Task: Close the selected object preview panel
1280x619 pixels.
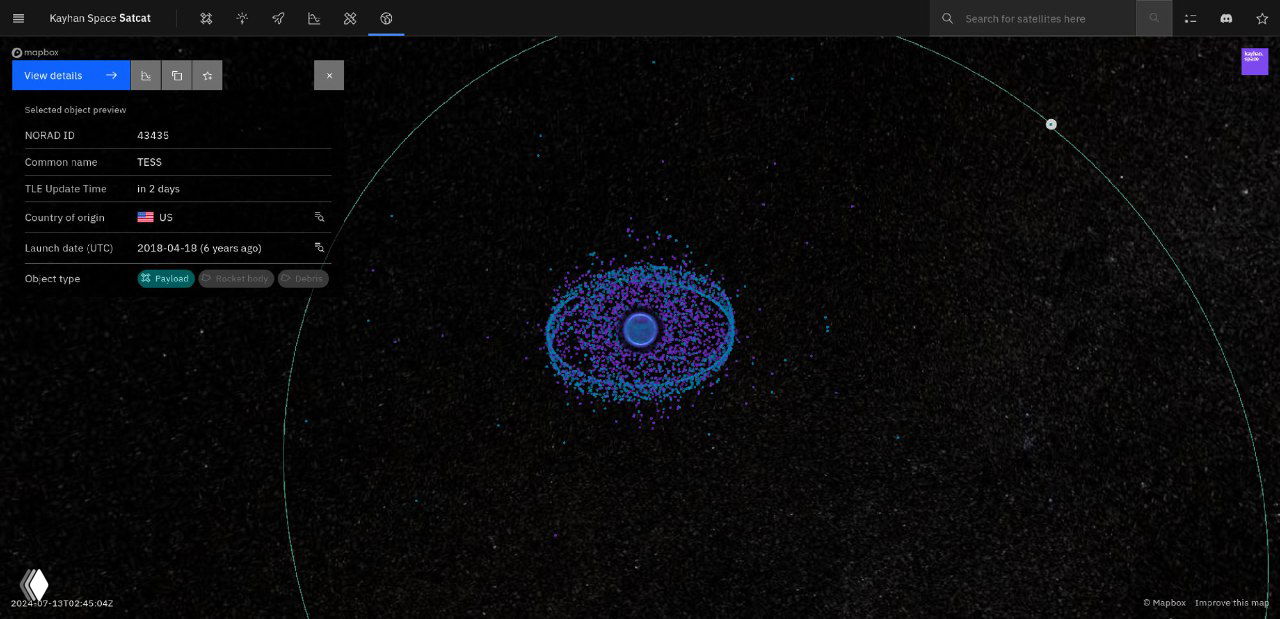Action: tap(329, 75)
